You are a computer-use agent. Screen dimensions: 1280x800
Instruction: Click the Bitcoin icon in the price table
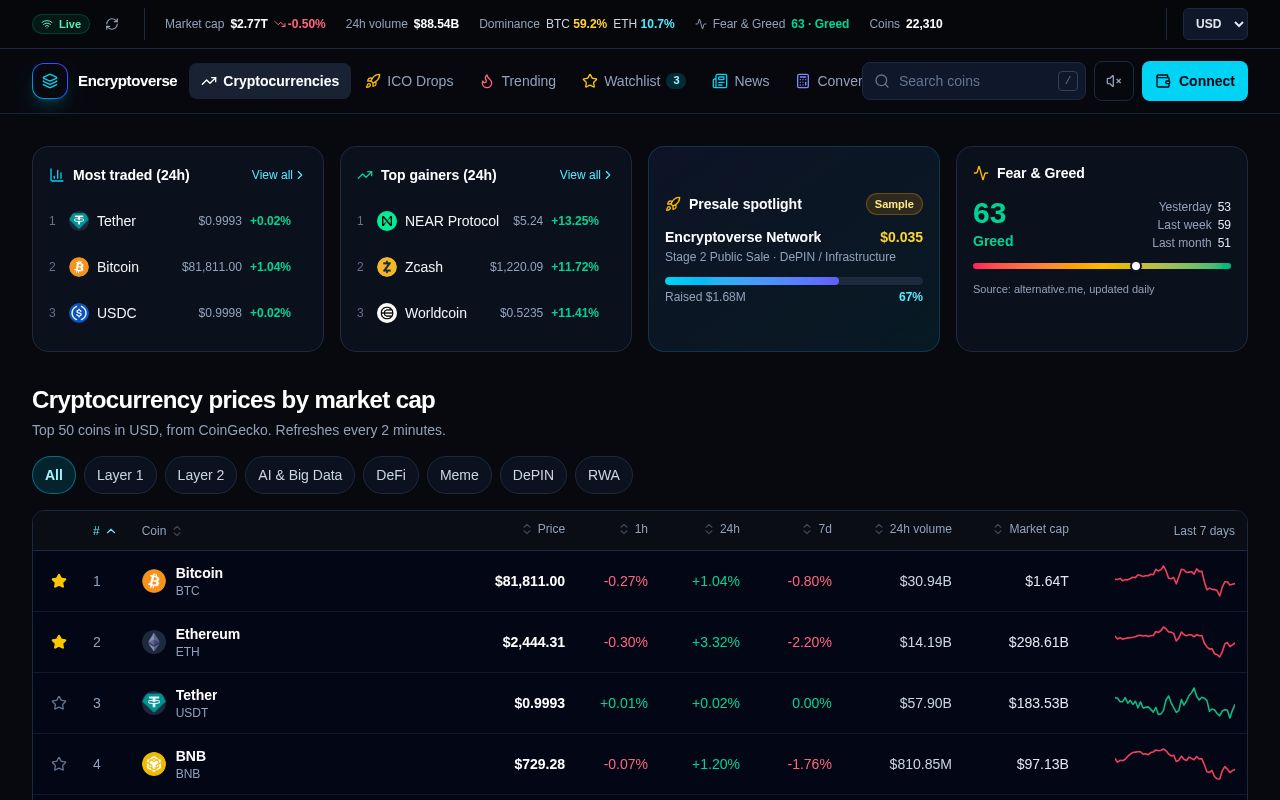tap(154, 581)
